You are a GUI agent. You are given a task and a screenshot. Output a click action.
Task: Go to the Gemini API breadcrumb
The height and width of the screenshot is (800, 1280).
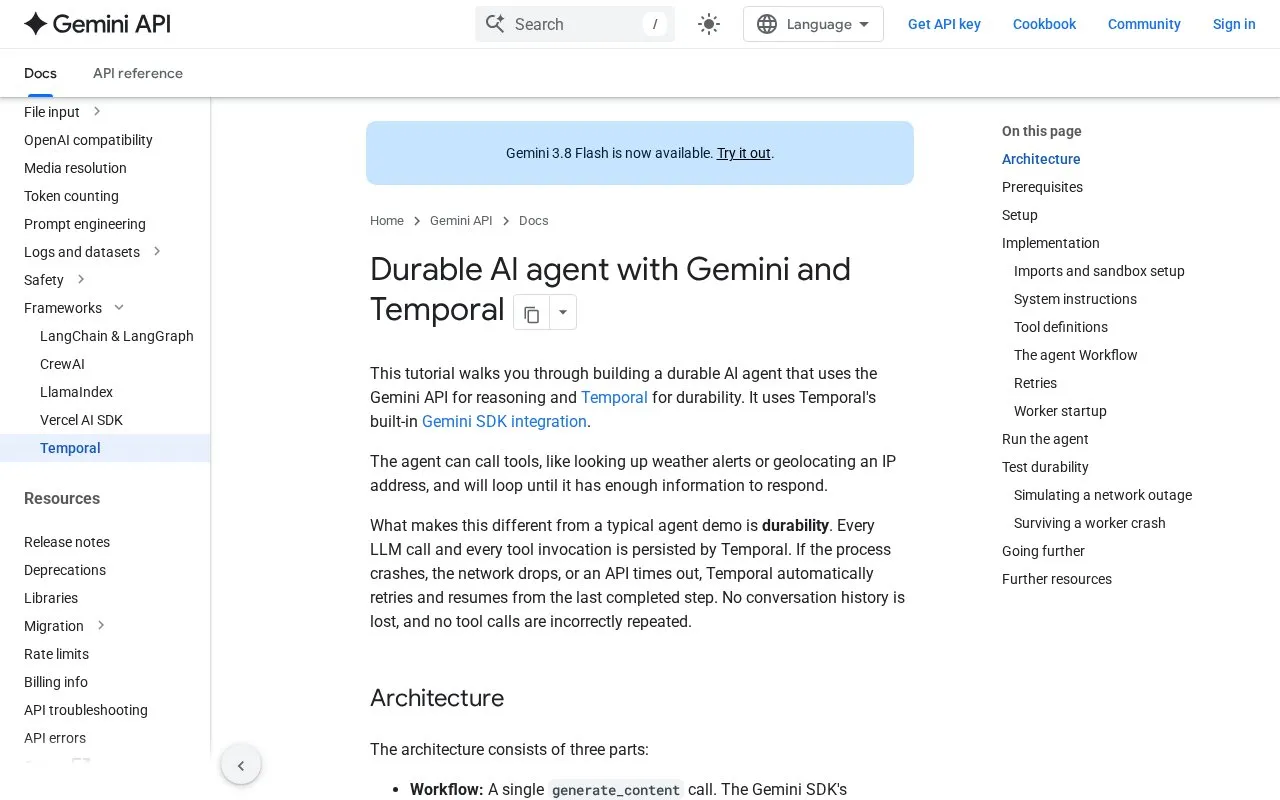point(461,221)
